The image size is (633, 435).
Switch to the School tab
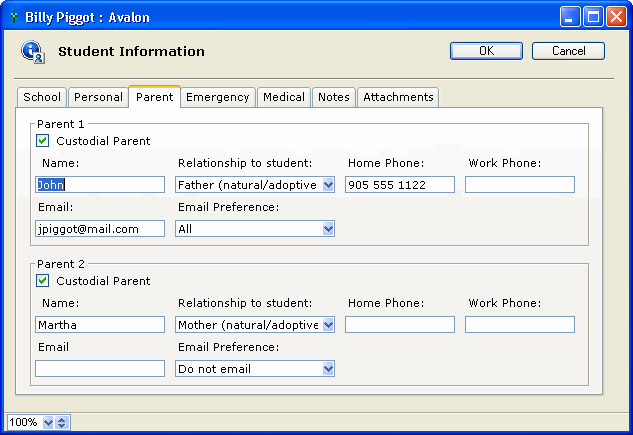pos(42,97)
